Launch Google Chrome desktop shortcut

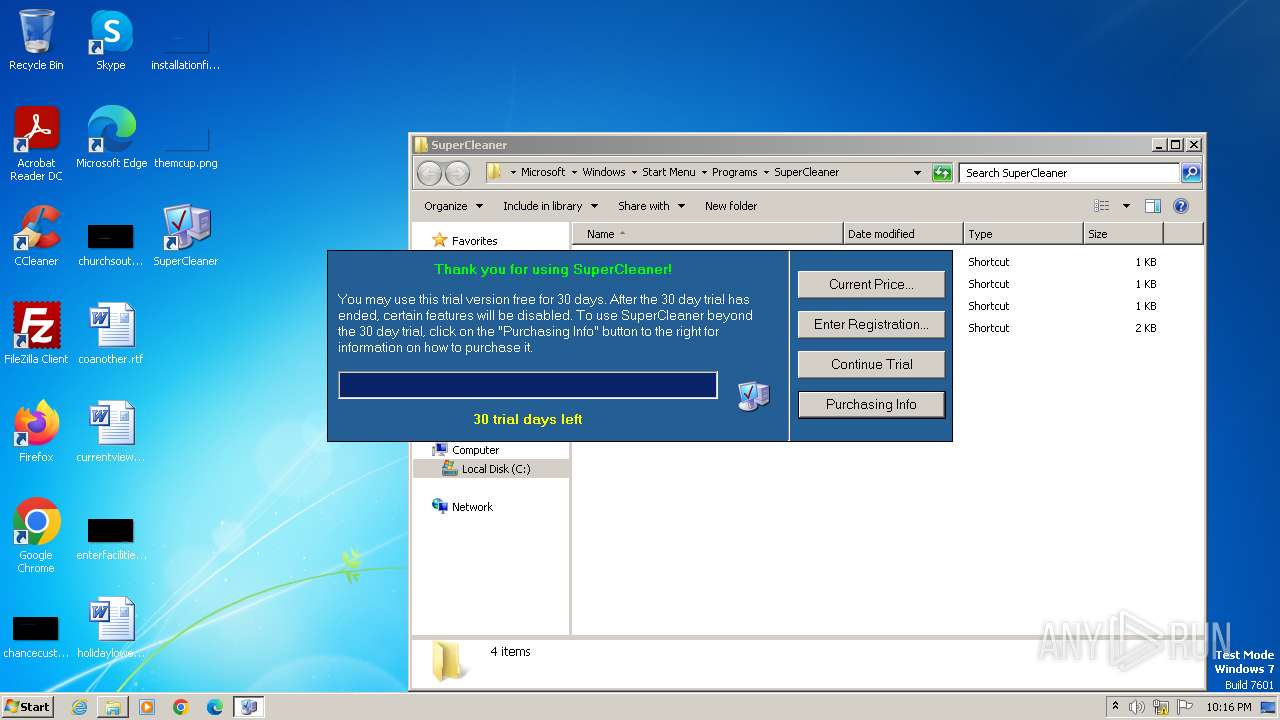point(36,535)
